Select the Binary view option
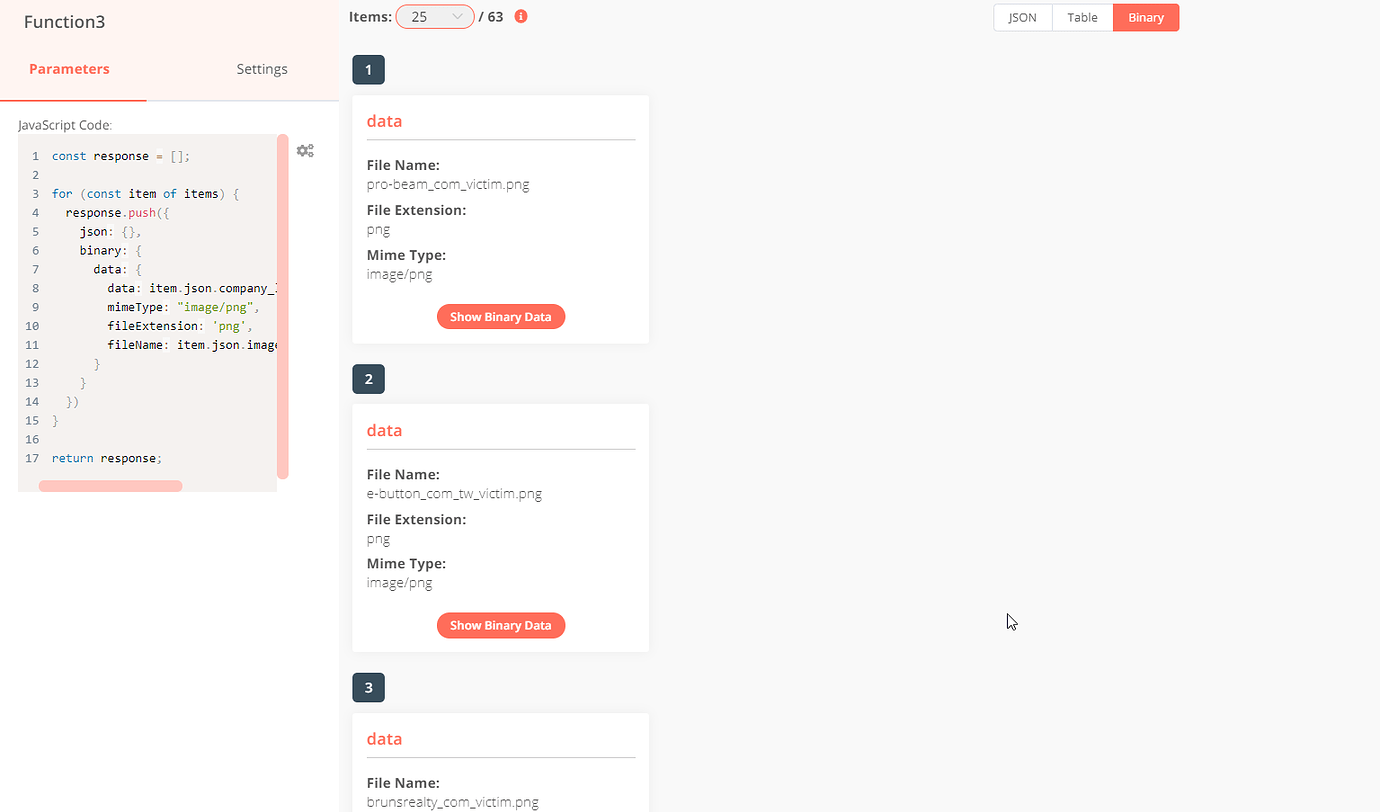 click(1146, 18)
